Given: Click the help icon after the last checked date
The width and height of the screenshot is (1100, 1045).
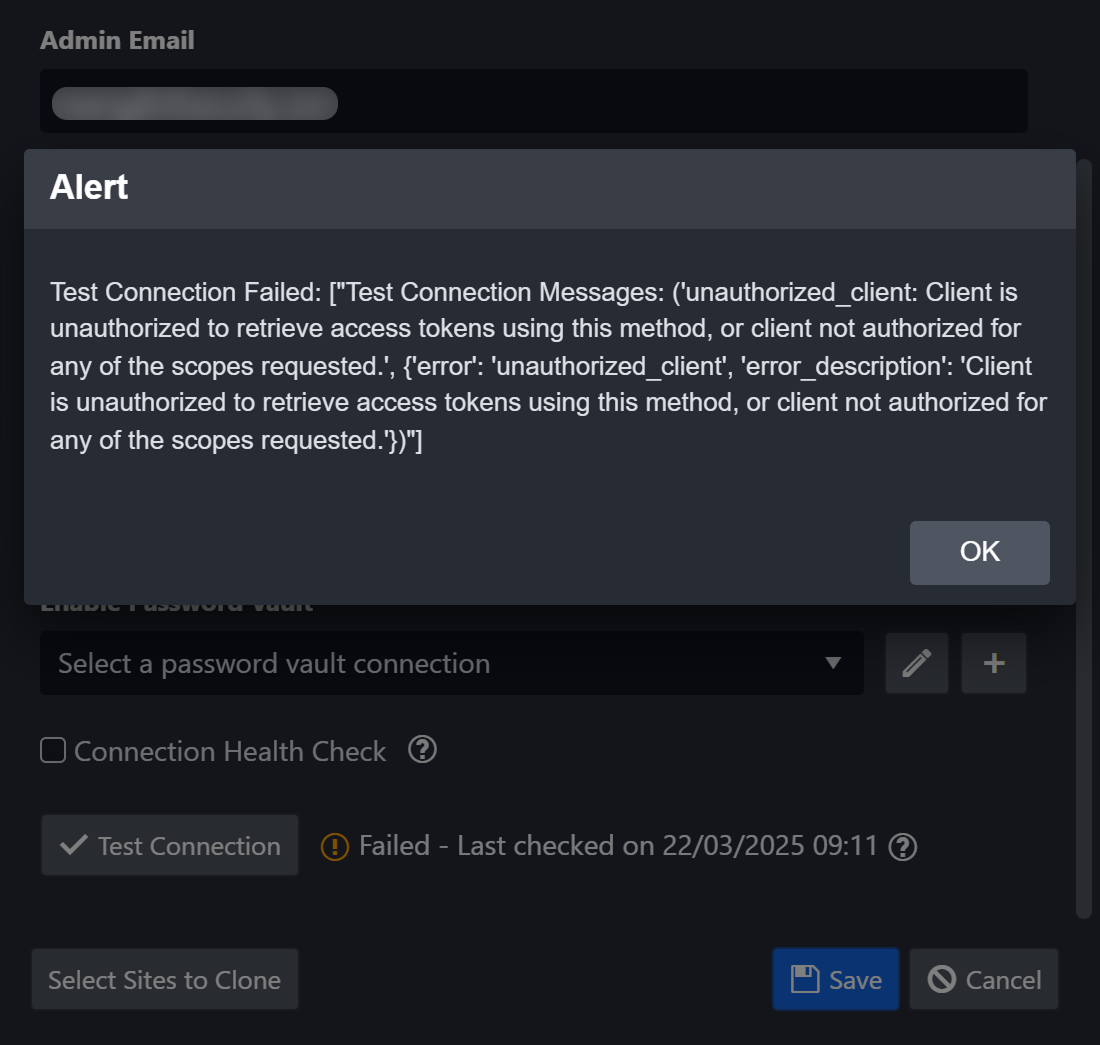Looking at the screenshot, I should click(x=902, y=847).
